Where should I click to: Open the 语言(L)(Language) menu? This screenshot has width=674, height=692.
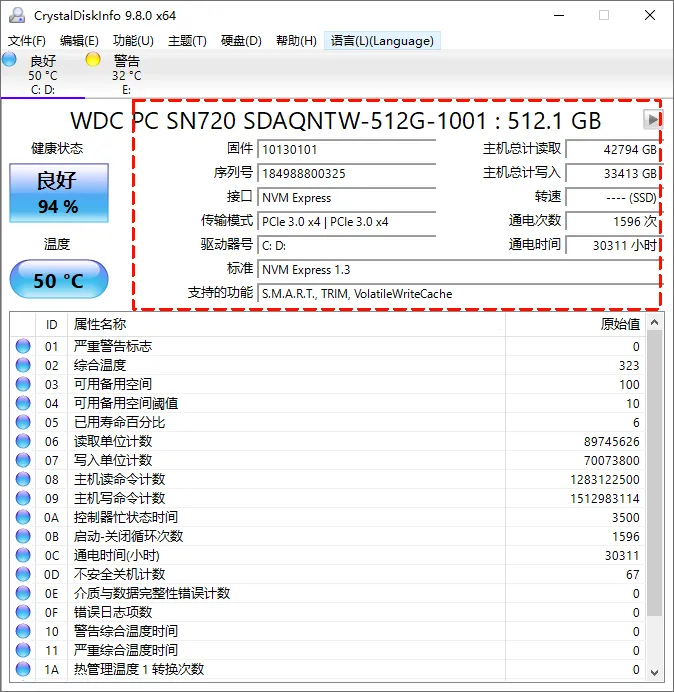382,41
